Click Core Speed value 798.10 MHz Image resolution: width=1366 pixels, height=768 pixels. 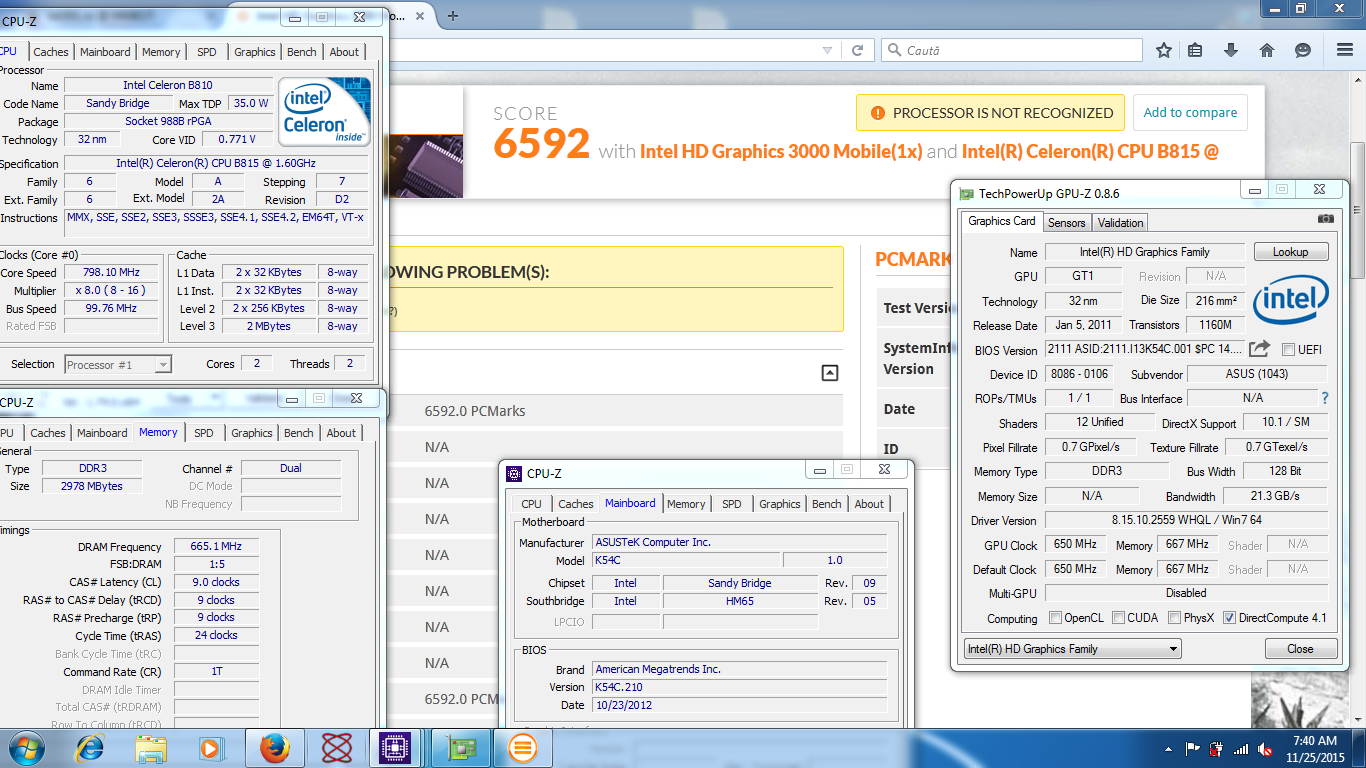pyautogui.click(x=112, y=272)
